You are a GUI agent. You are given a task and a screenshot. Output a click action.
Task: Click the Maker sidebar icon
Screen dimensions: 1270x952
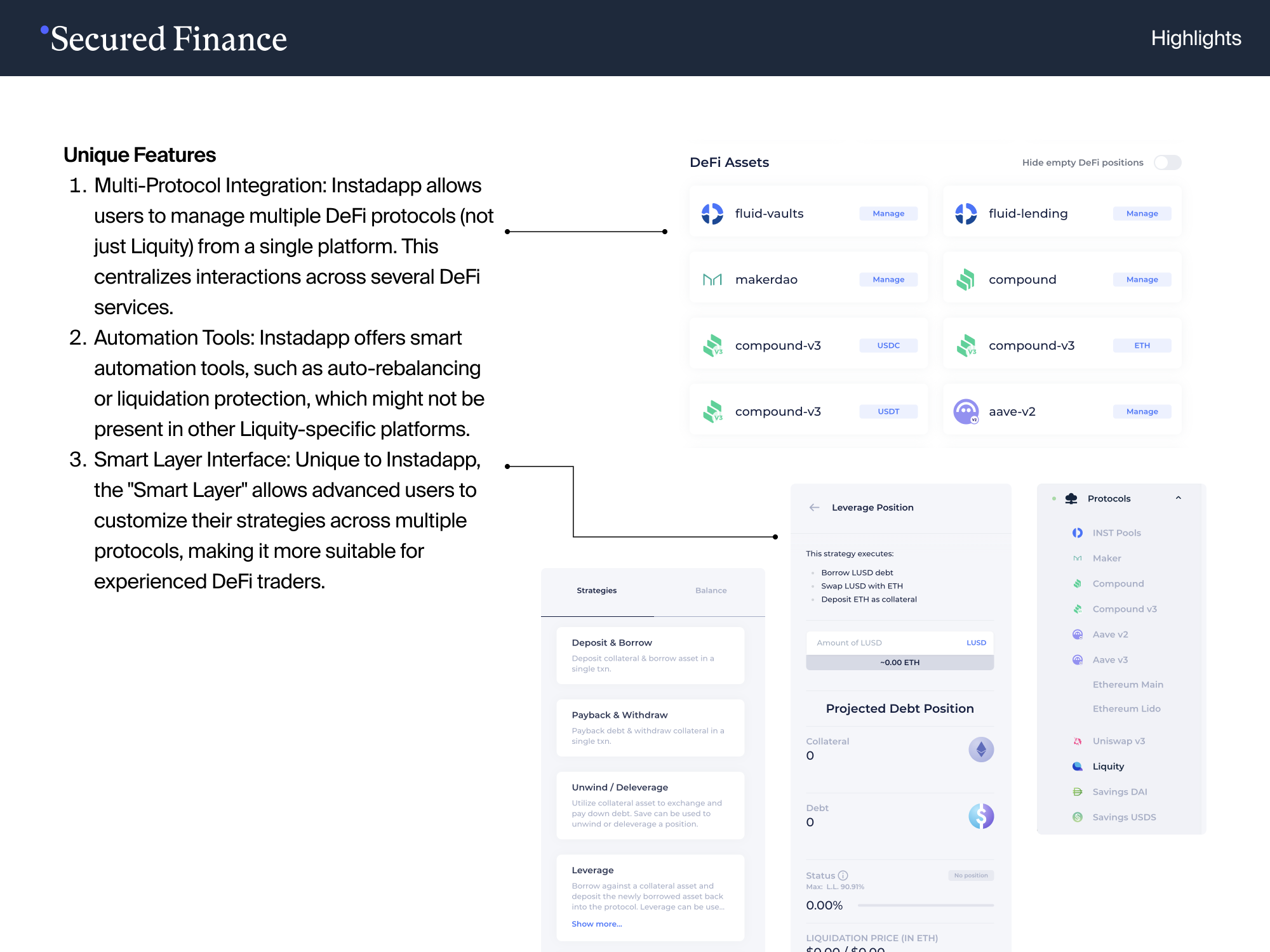(x=1078, y=559)
